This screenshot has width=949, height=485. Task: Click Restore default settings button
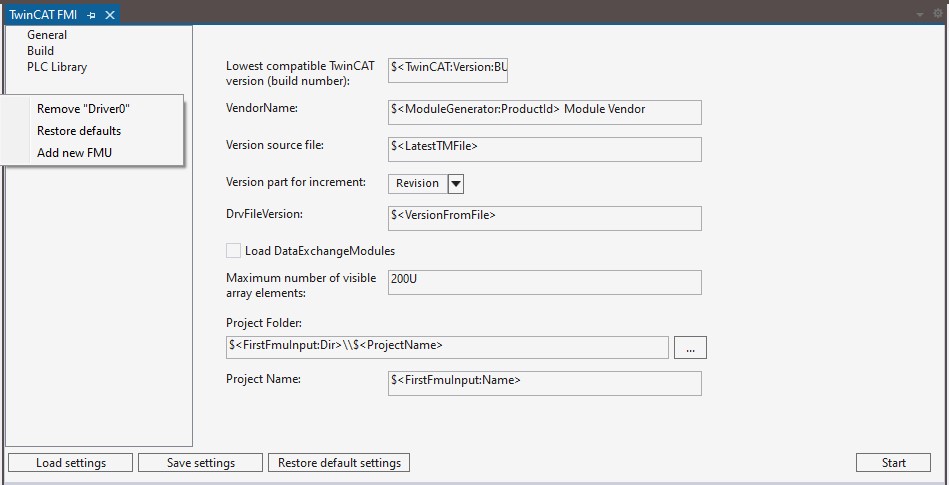coord(339,463)
